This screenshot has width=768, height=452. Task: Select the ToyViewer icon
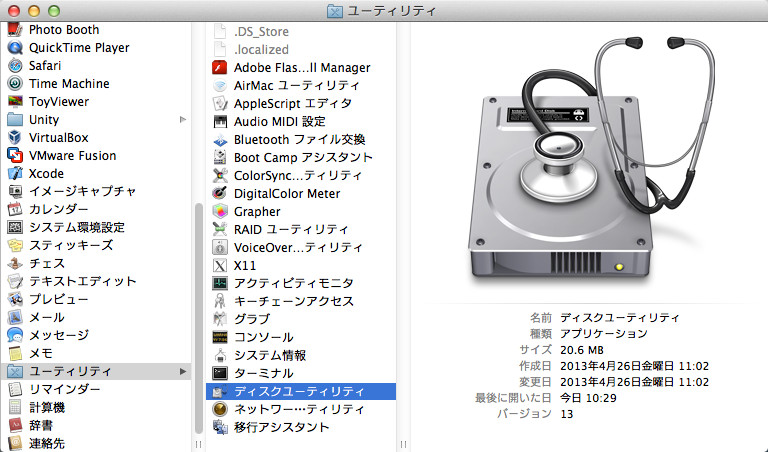(15, 101)
